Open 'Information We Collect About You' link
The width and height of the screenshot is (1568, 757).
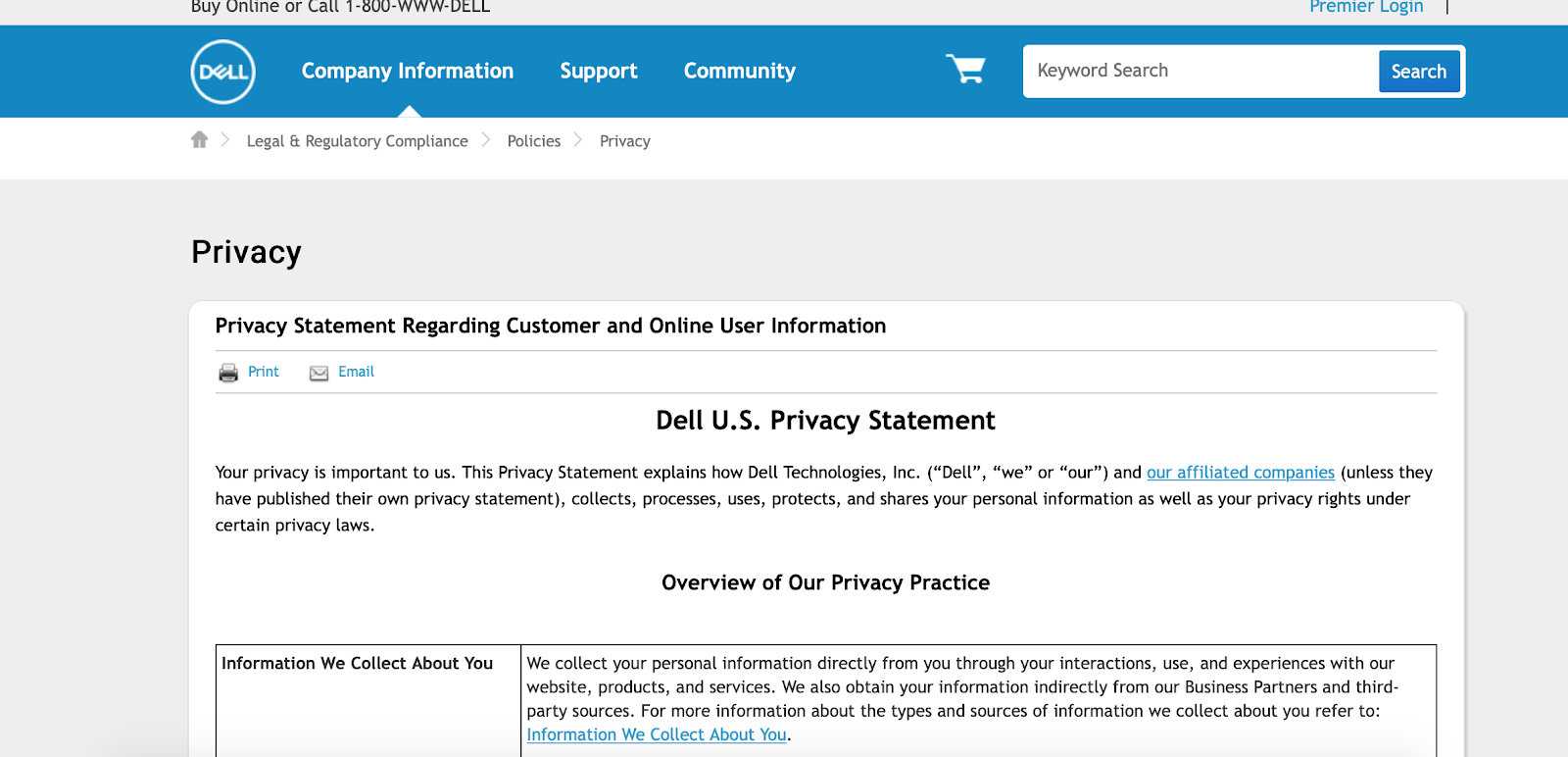tap(657, 734)
